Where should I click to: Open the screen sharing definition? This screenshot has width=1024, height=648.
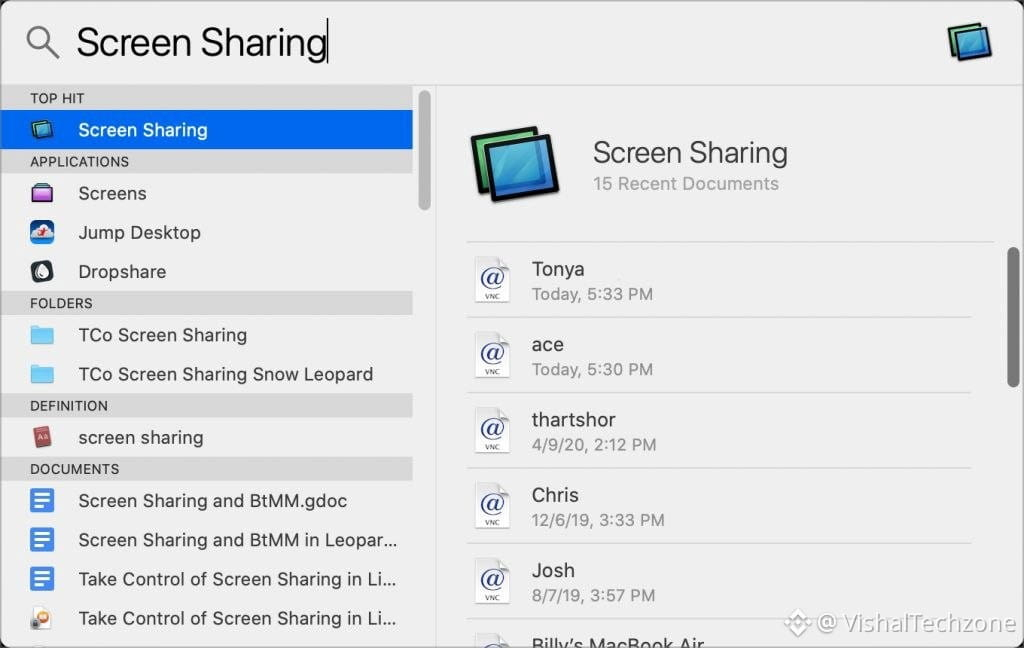[206, 437]
